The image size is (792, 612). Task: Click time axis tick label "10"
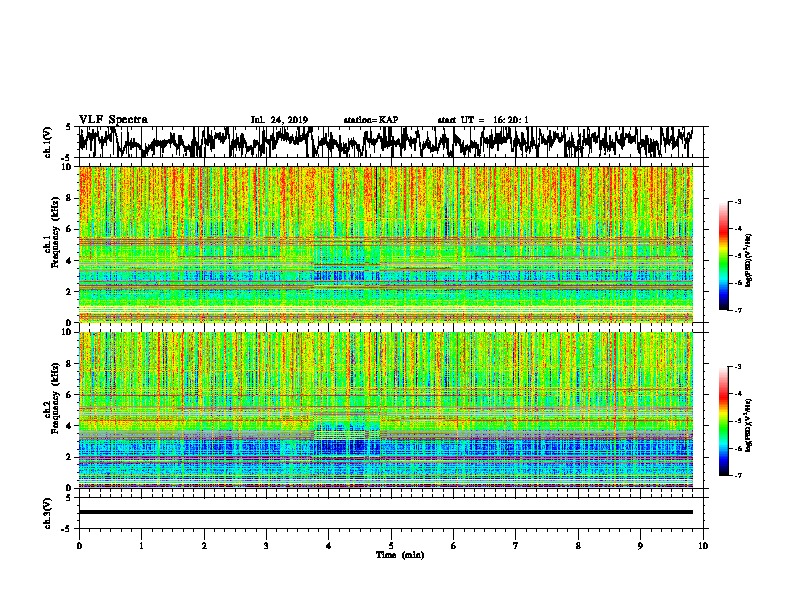(703, 546)
